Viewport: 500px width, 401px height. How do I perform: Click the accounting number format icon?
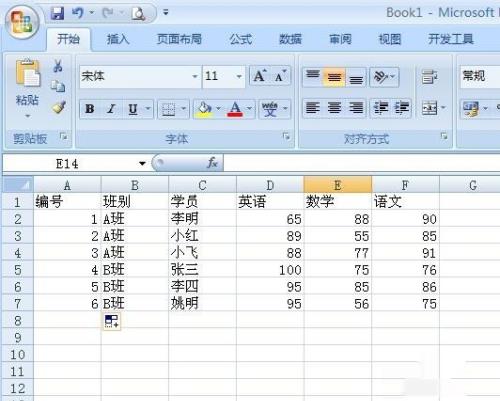[471, 109]
